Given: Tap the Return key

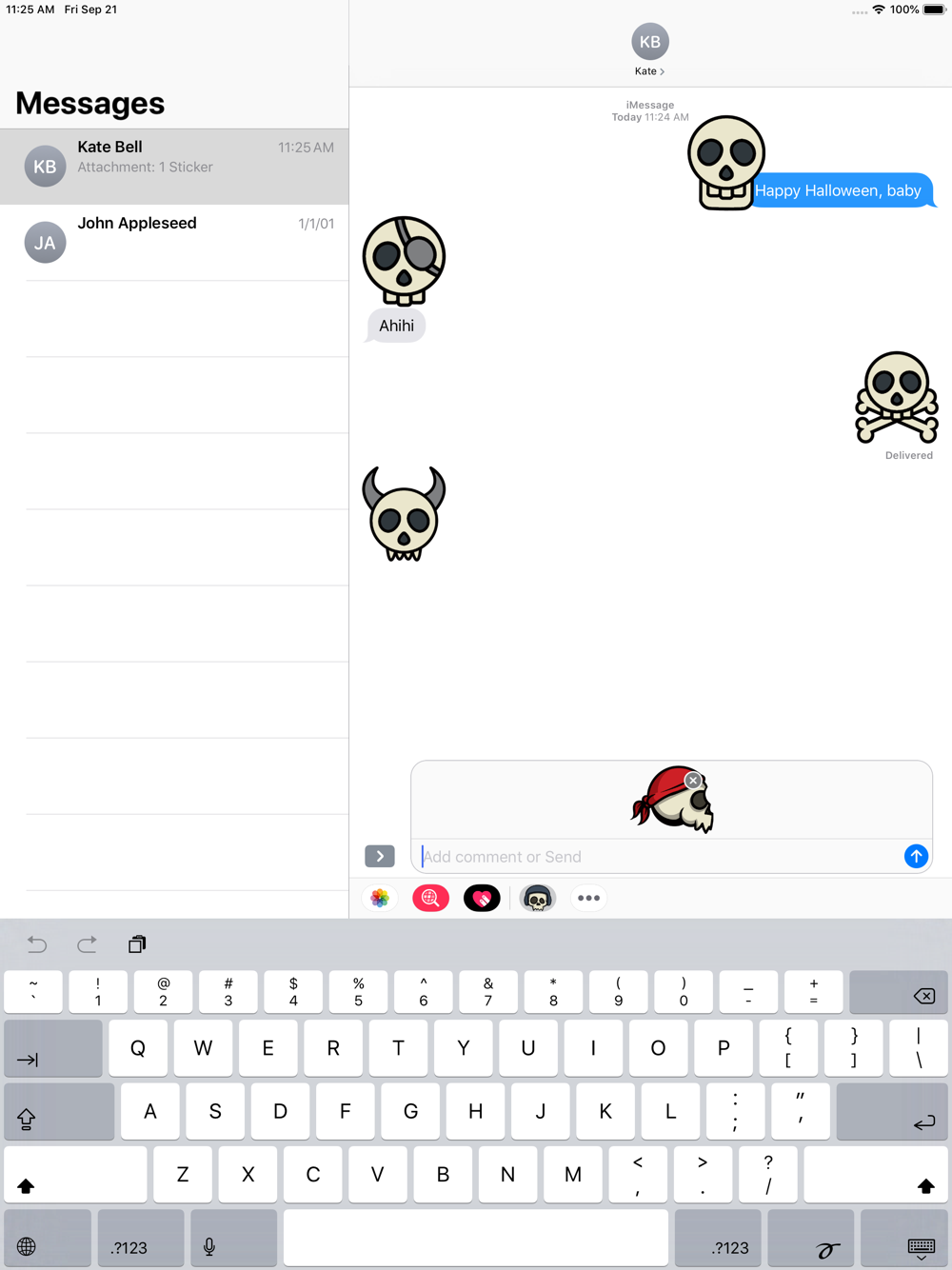Looking at the screenshot, I should pyautogui.click(x=892, y=1112).
